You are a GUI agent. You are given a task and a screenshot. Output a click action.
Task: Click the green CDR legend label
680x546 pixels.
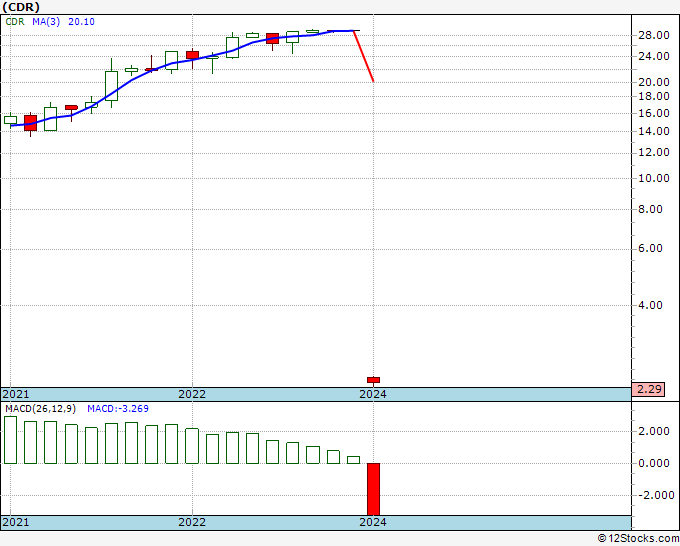(15, 22)
